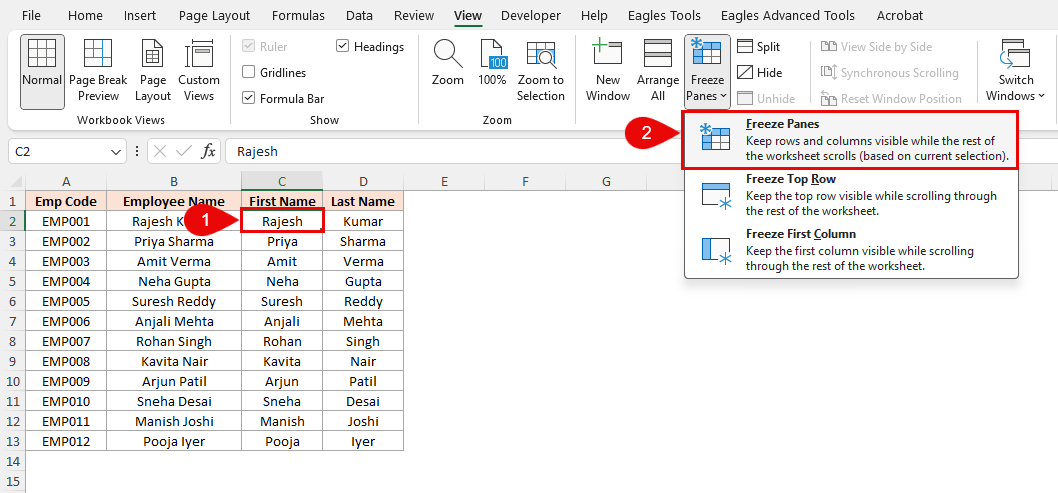Viewport: 1058px width, 493px height.
Task: Select column G header
Action: [x=607, y=181]
